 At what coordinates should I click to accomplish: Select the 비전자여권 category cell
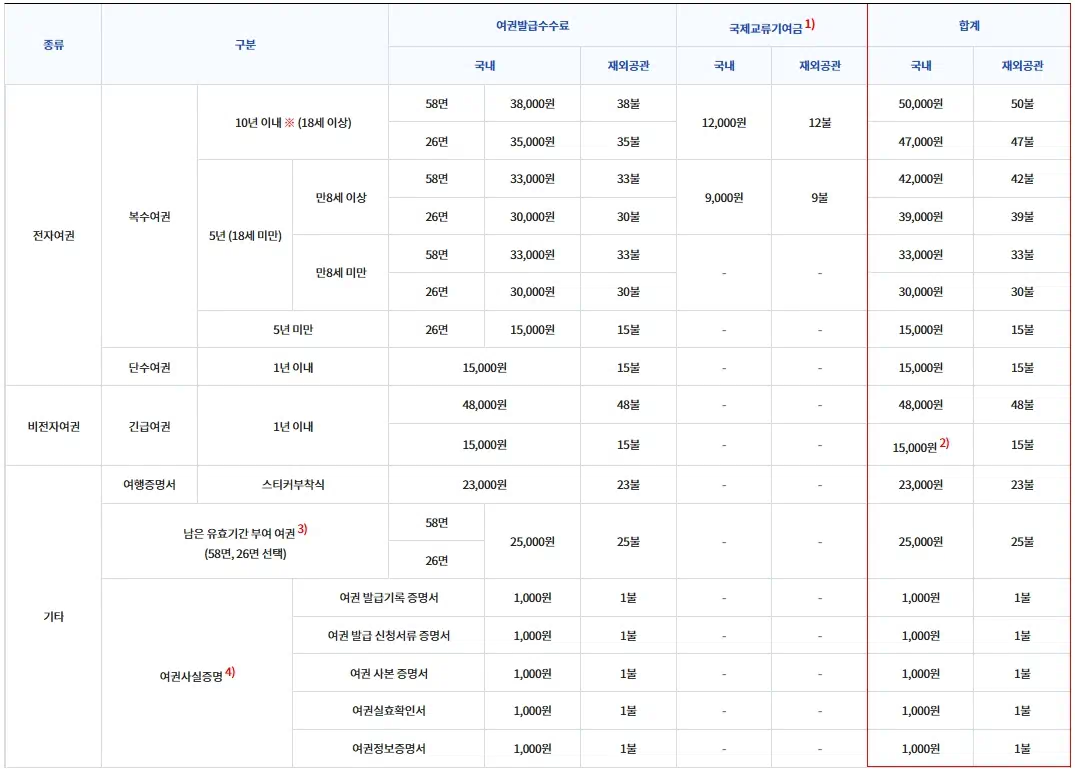click(53, 424)
